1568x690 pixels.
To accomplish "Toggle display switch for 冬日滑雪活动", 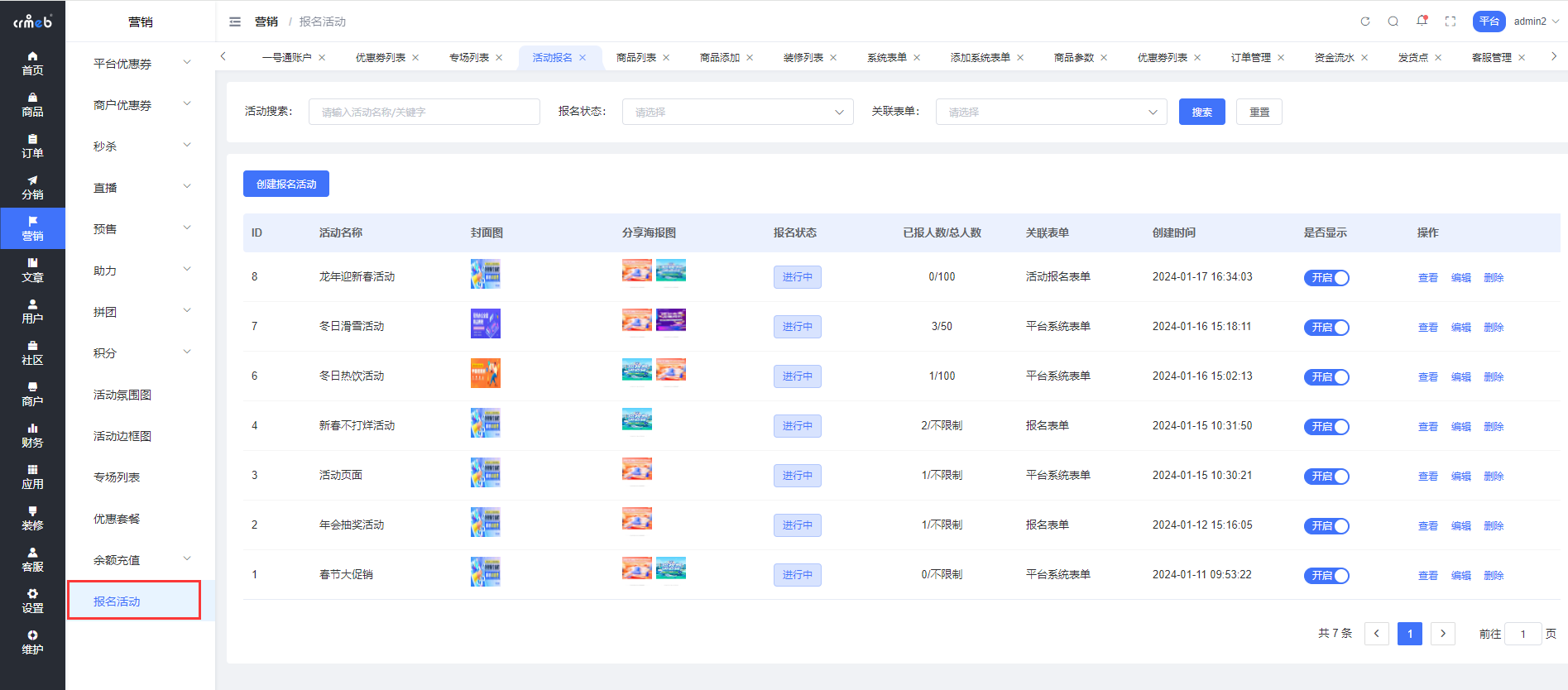I will tap(1326, 328).
